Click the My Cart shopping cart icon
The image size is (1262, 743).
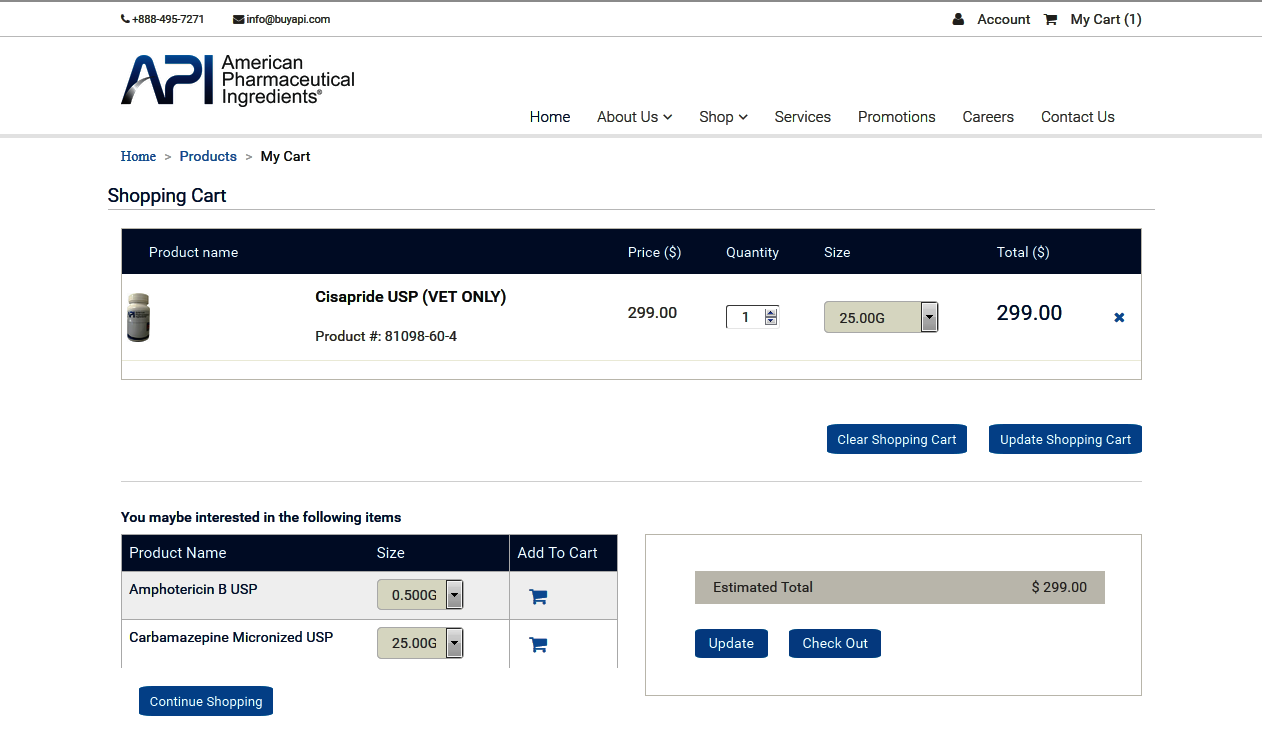pyautogui.click(x=1050, y=19)
